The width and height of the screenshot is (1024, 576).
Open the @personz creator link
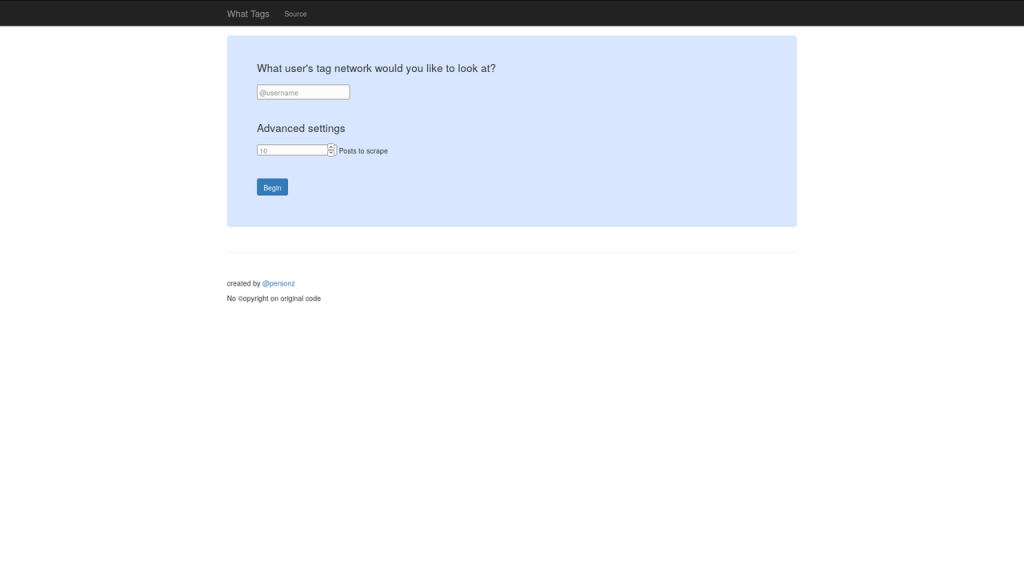278,283
